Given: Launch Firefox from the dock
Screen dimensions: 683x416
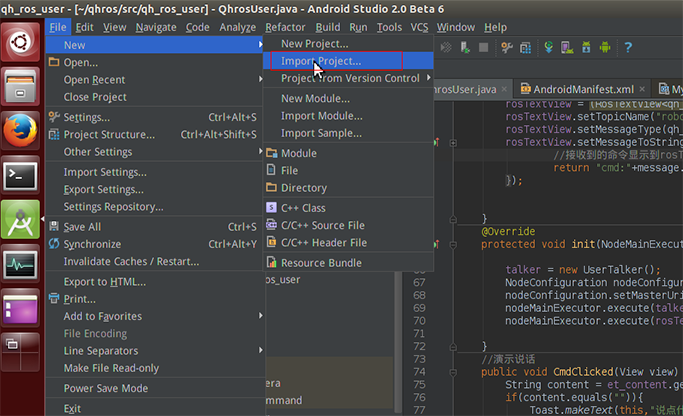Looking at the screenshot, I should point(20,130).
